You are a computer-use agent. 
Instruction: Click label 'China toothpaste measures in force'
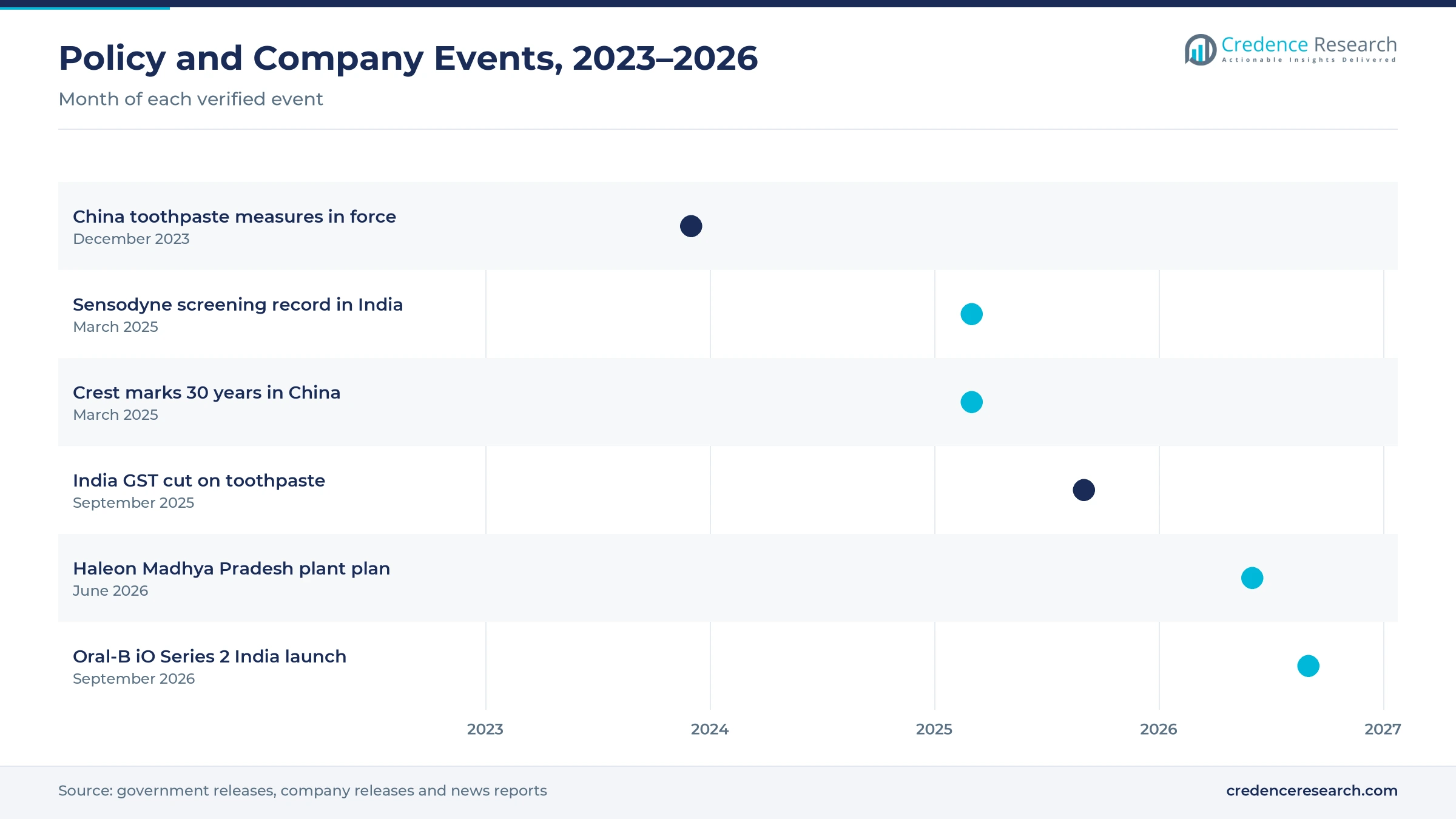tap(234, 217)
